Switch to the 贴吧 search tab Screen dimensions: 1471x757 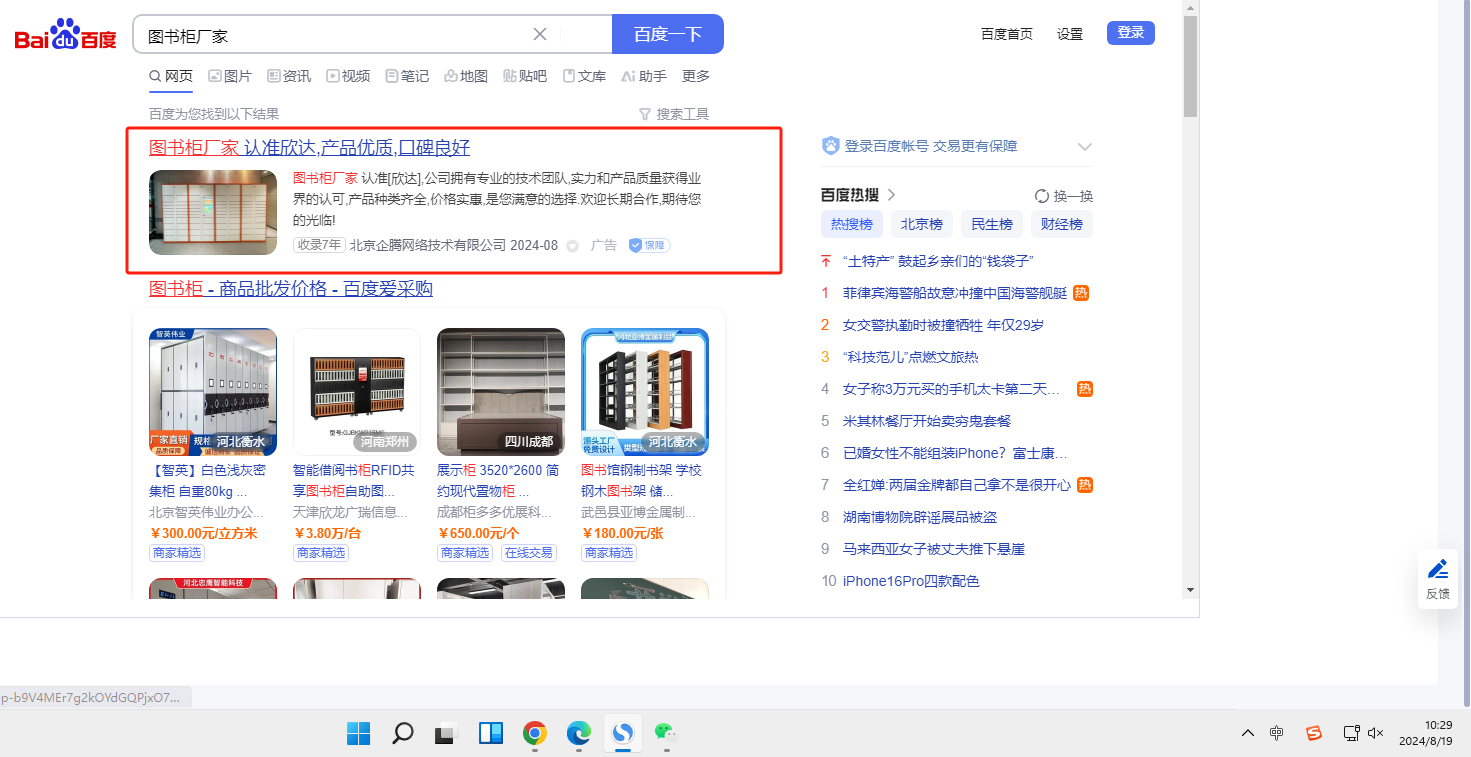click(x=525, y=76)
